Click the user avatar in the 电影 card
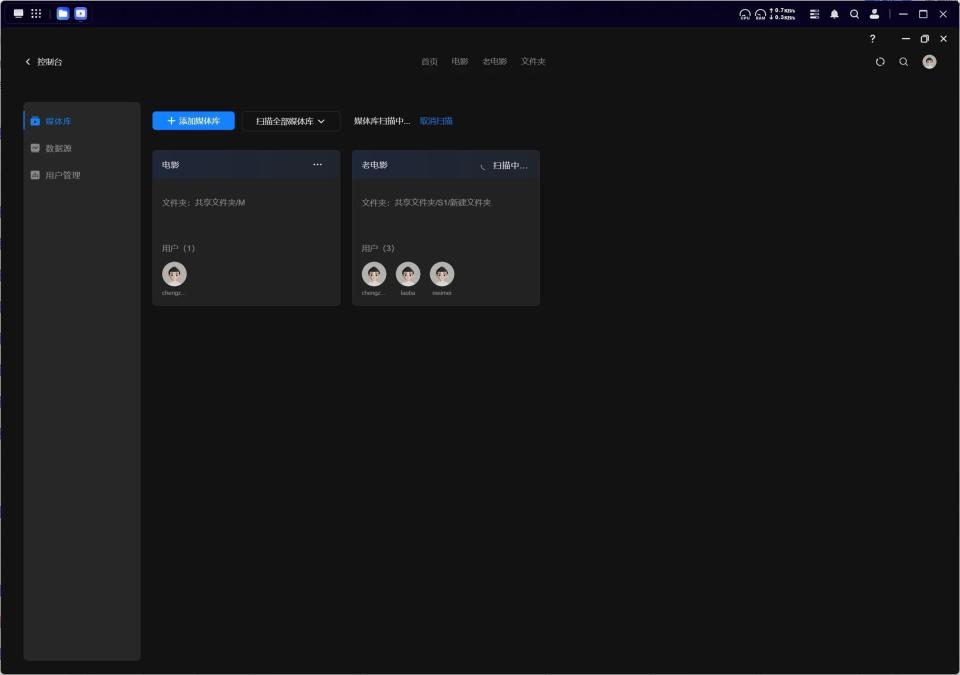960x675 pixels. (x=174, y=274)
